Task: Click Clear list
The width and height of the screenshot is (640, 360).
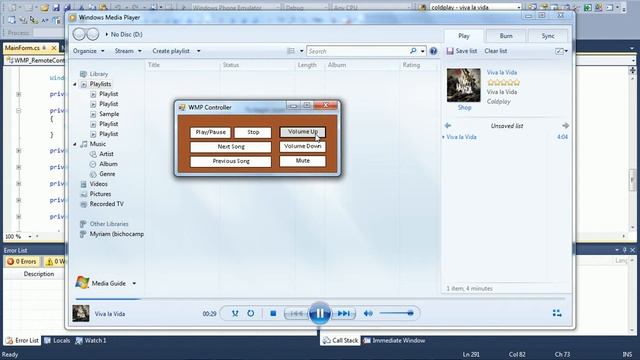Action: click(496, 51)
